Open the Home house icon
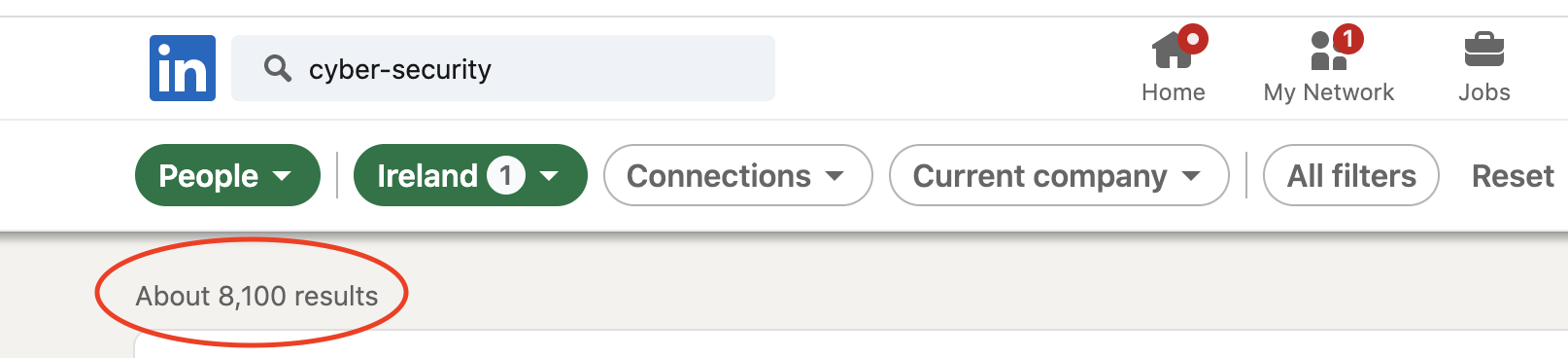Viewport: 1568px width, 358px height. [1173, 50]
